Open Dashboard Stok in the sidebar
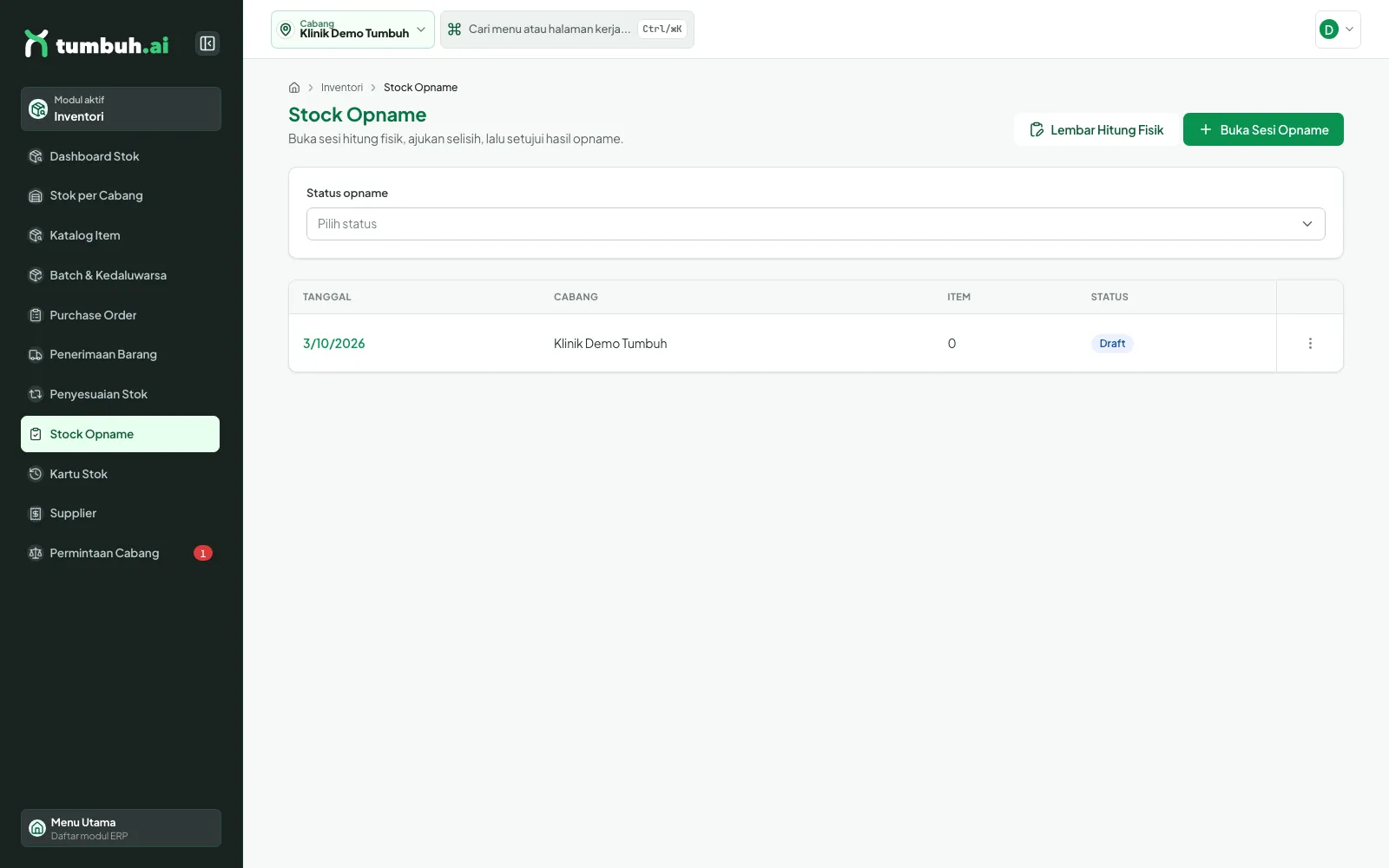 121,156
